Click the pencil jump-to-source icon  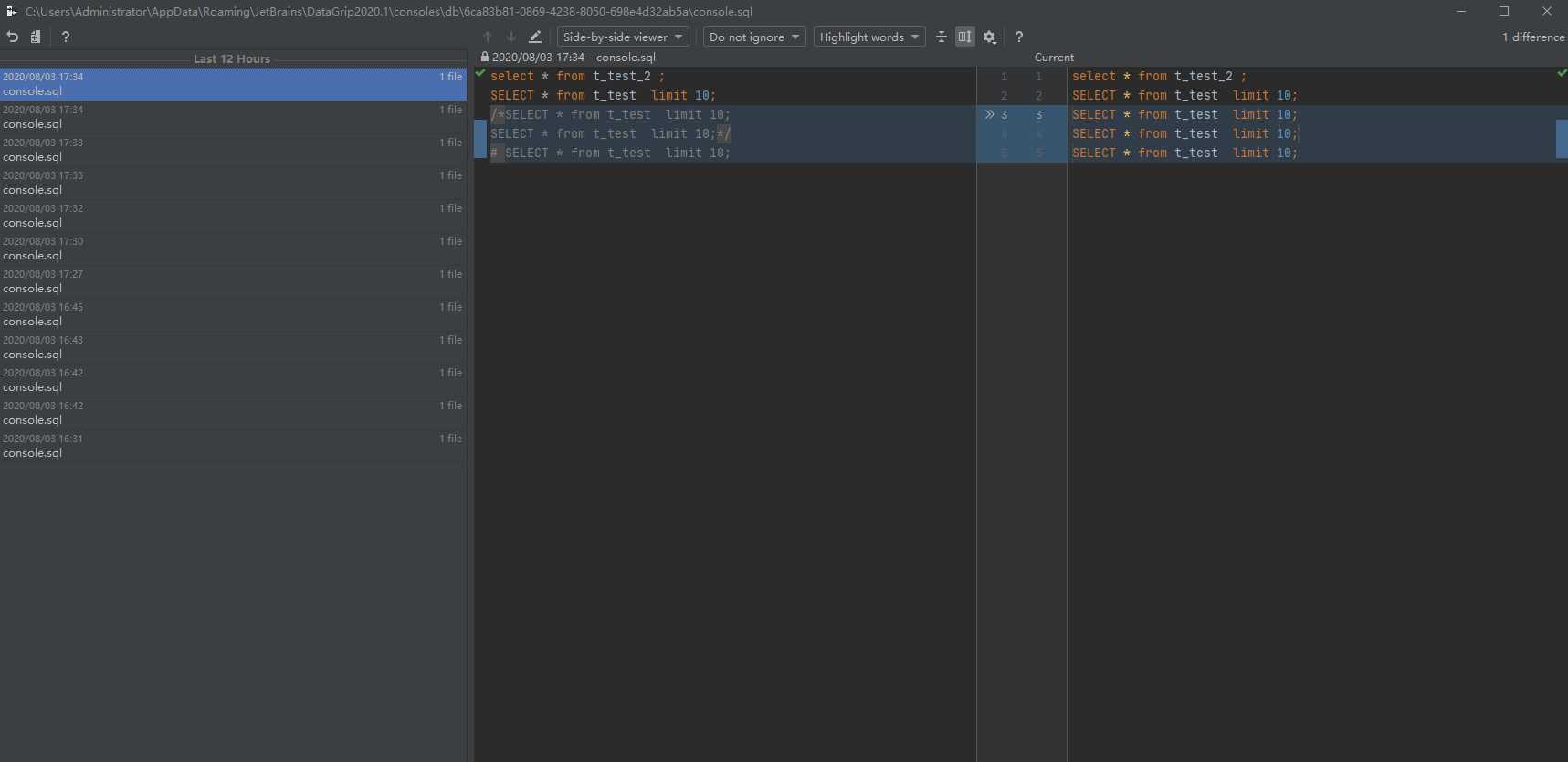coord(535,37)
